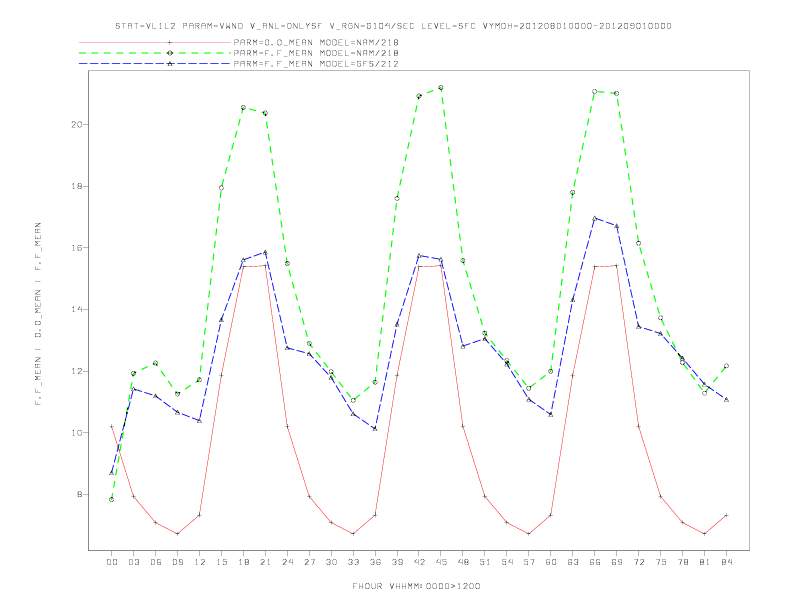Viewport: 792px width, 612px height.
Task: Click x-axis tick label 21
Action: pyautogui.click(x=265, y=562)
